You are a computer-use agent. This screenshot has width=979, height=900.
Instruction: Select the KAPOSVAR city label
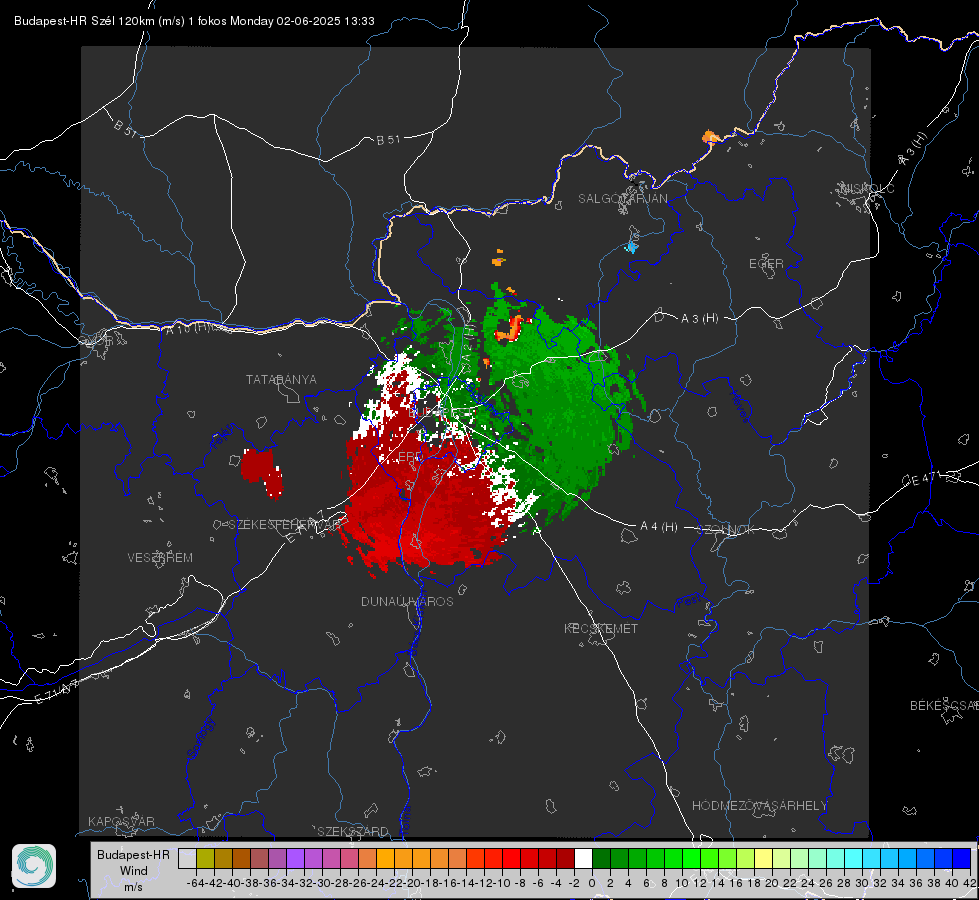[x=121, y=821]
